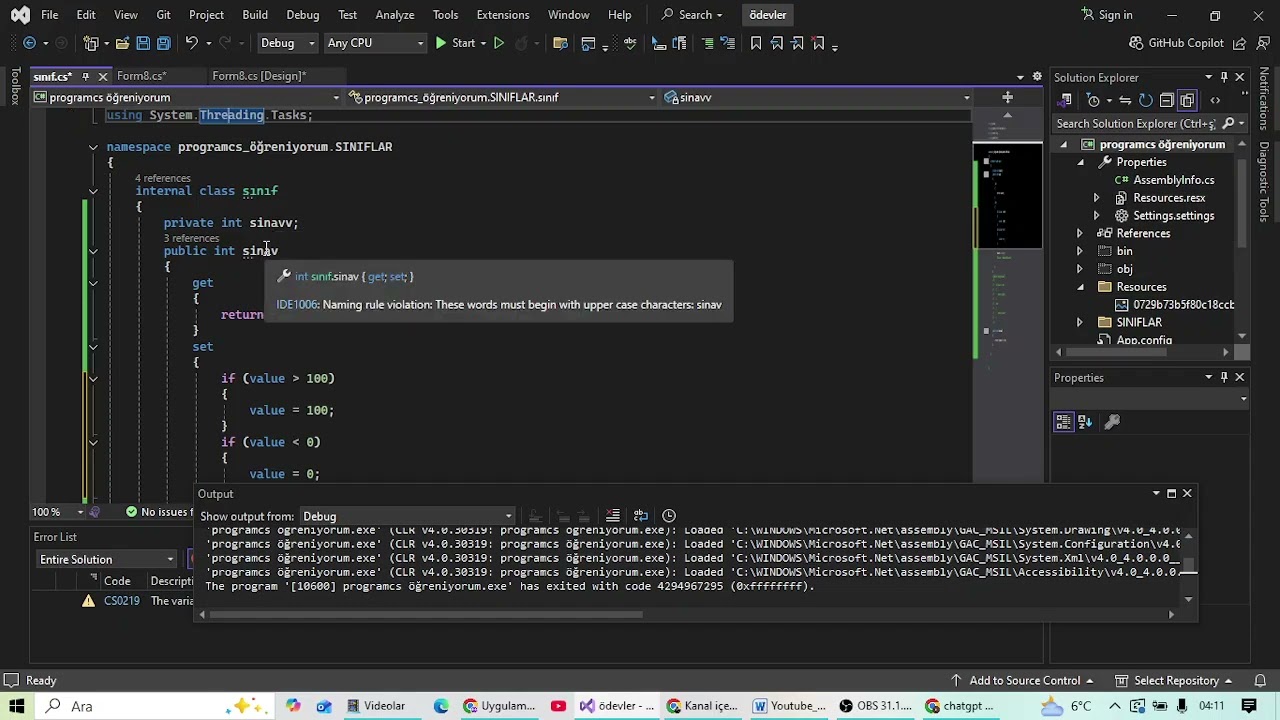Open the Extensions menu
Image resolution: width=1280 pixels, height=720 pixels.
pyautogui.click(x=503, y=15)
